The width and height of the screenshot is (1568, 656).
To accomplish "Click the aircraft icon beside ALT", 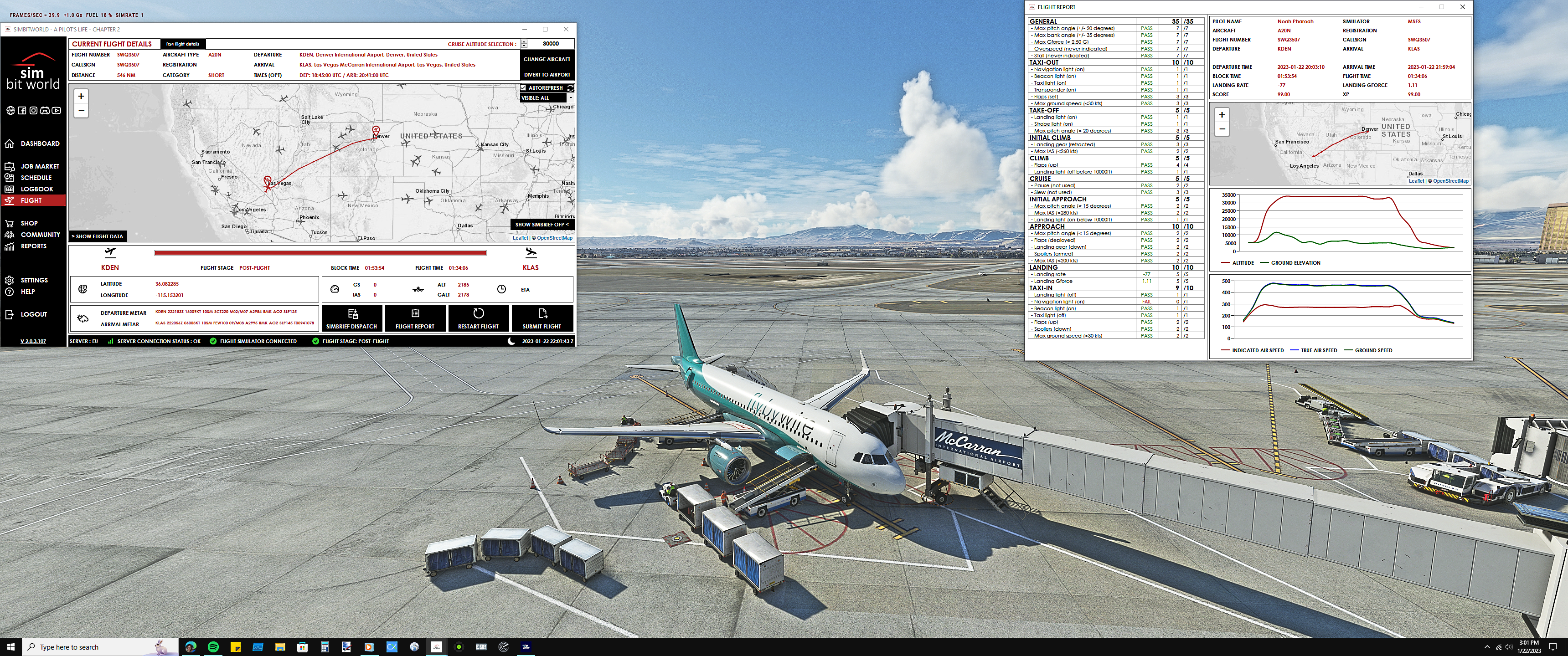I will point(418,290).
